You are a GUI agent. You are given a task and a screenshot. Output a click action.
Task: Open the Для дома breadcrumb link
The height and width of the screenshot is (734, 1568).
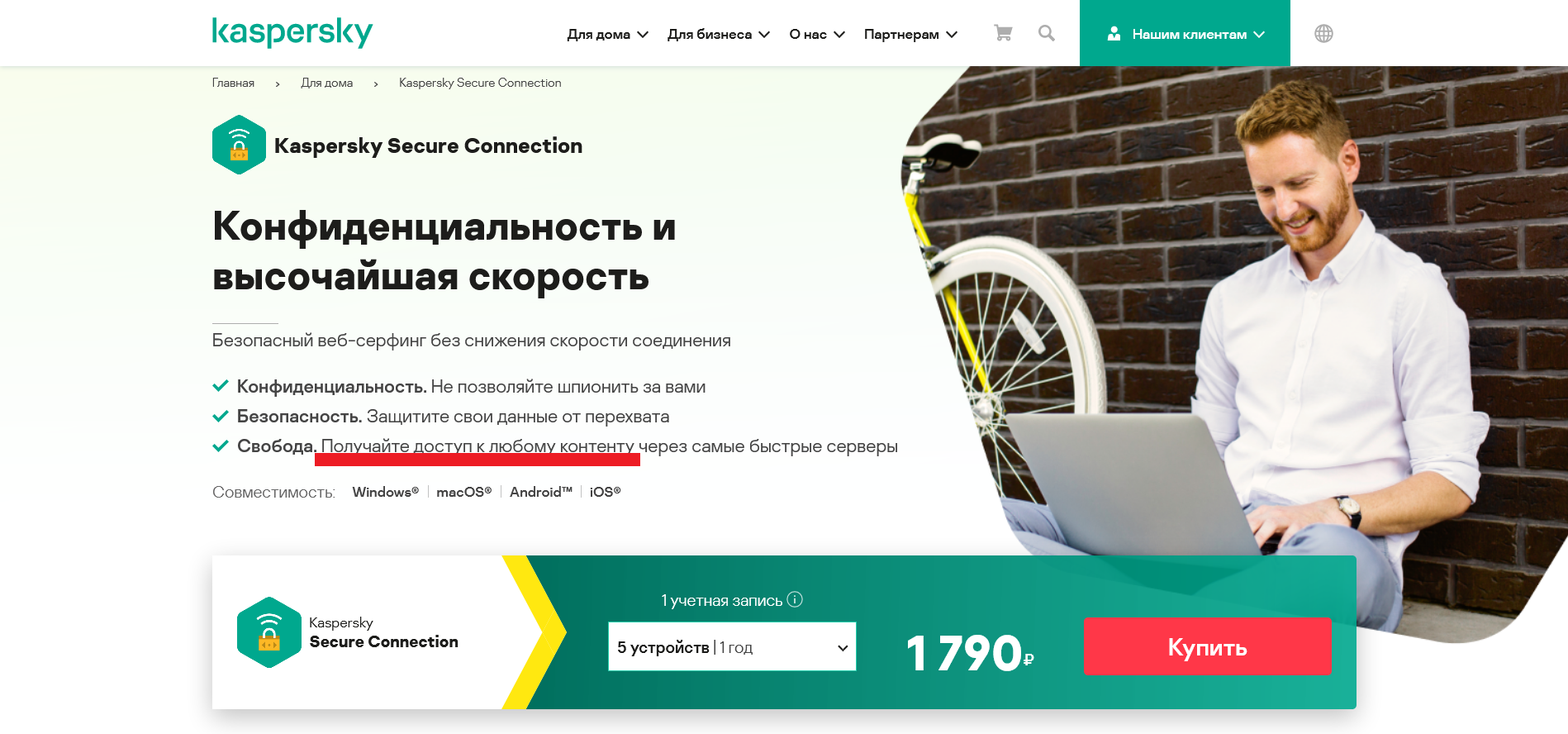(327, 83)
